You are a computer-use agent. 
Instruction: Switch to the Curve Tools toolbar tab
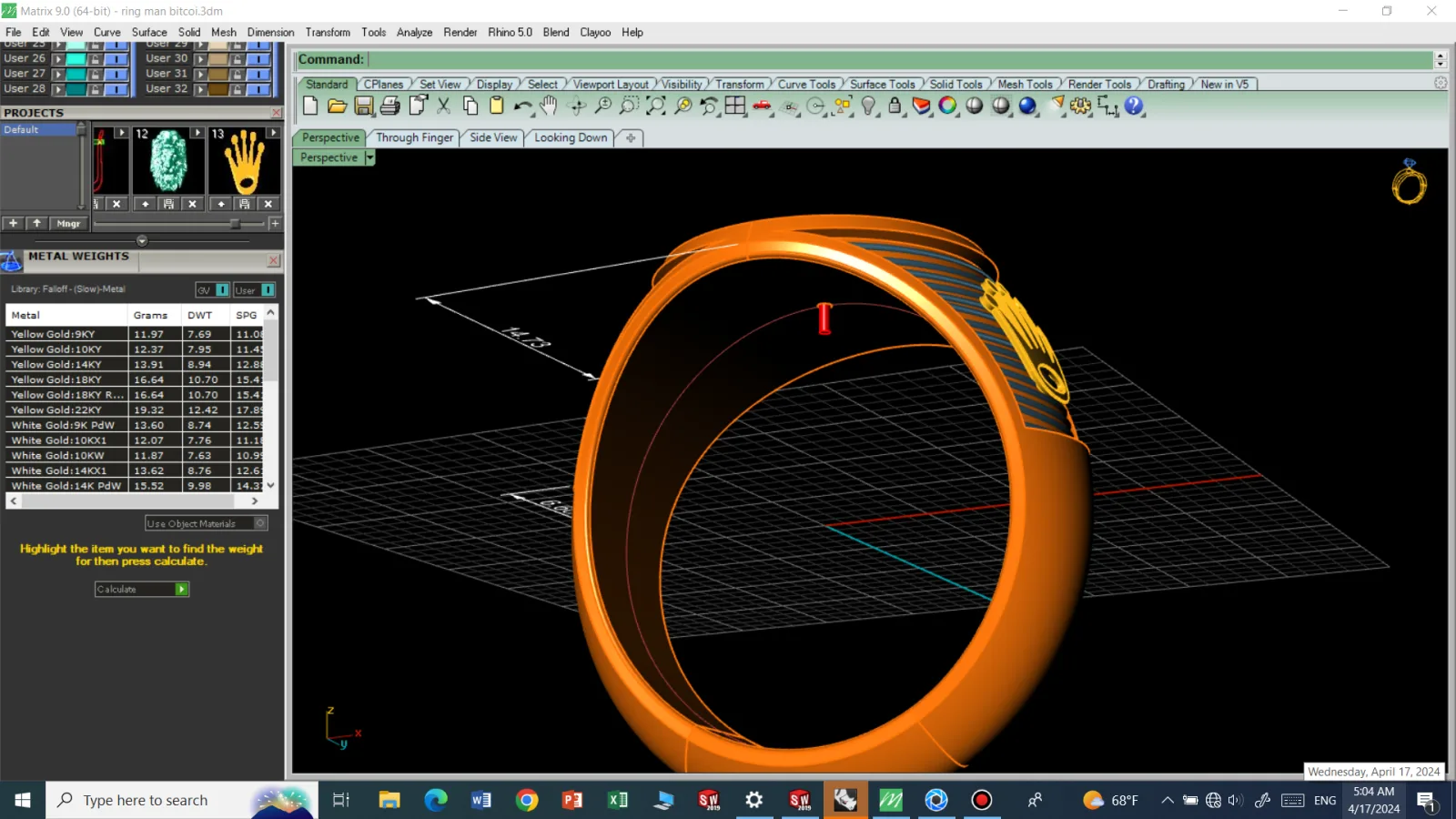click(806, 84)
